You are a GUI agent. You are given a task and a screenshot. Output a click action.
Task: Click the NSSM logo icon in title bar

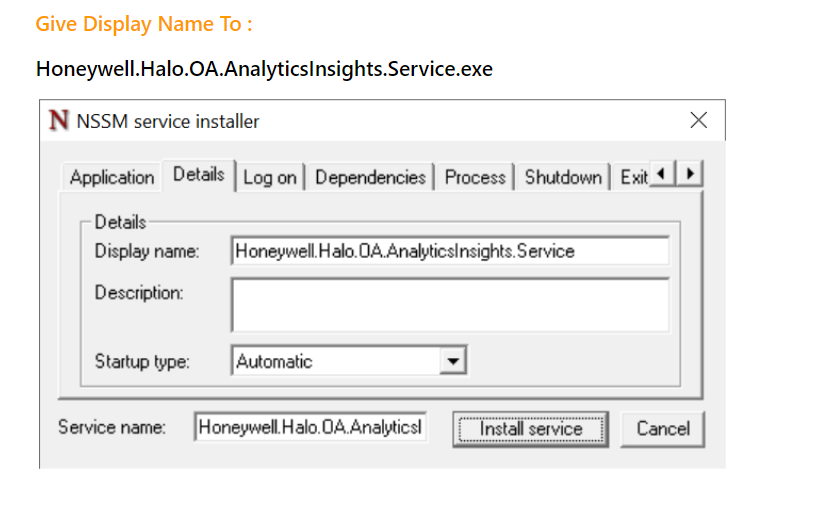point(59,121)
